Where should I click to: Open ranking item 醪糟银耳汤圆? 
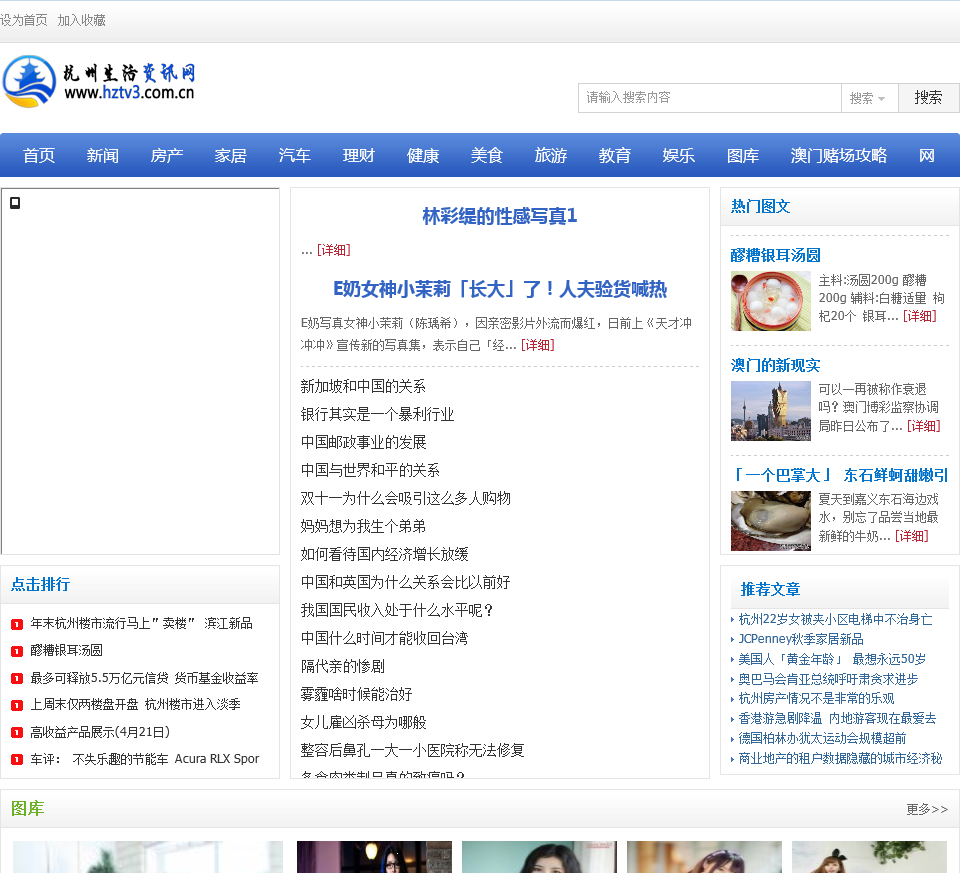coord(67,651)
